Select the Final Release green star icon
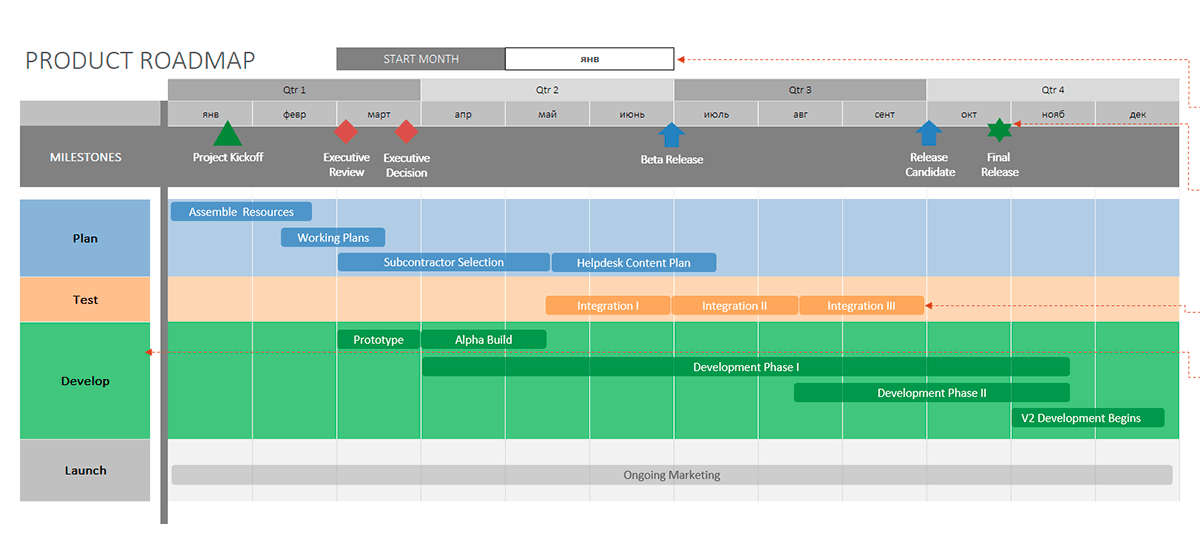Image resolution: width=1200 pixels, height=550 pixels. point(998,131)
